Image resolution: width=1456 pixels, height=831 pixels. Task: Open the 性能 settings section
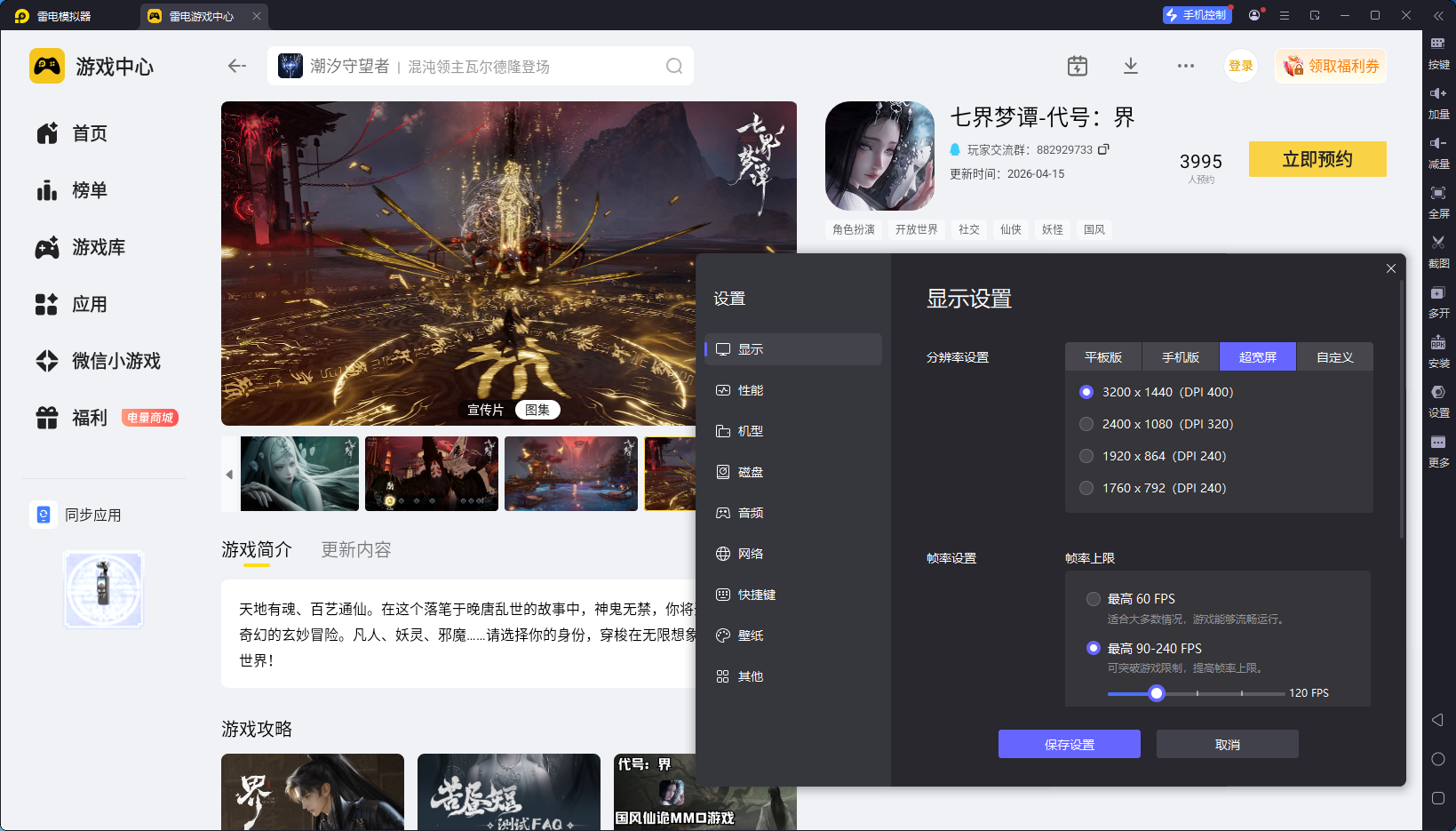(751, 390)
